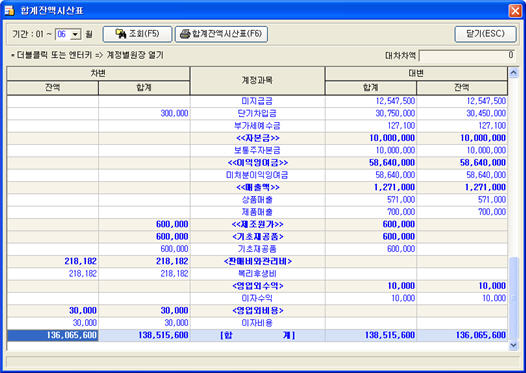Click the 대변 header cell
This screenshot has width=526, height=373.
[416, 73]
